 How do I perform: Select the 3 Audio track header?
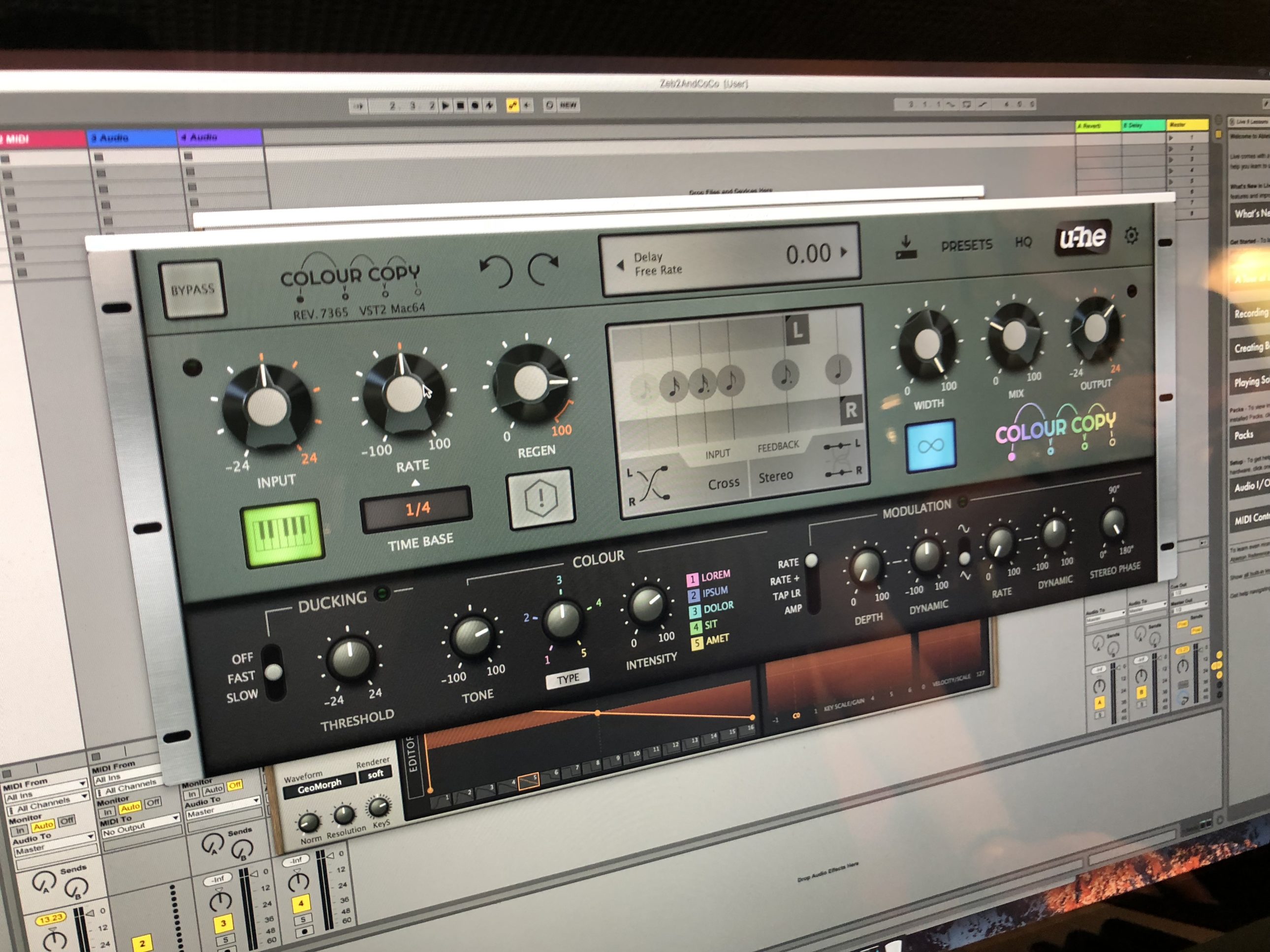(x=132, y=138)
